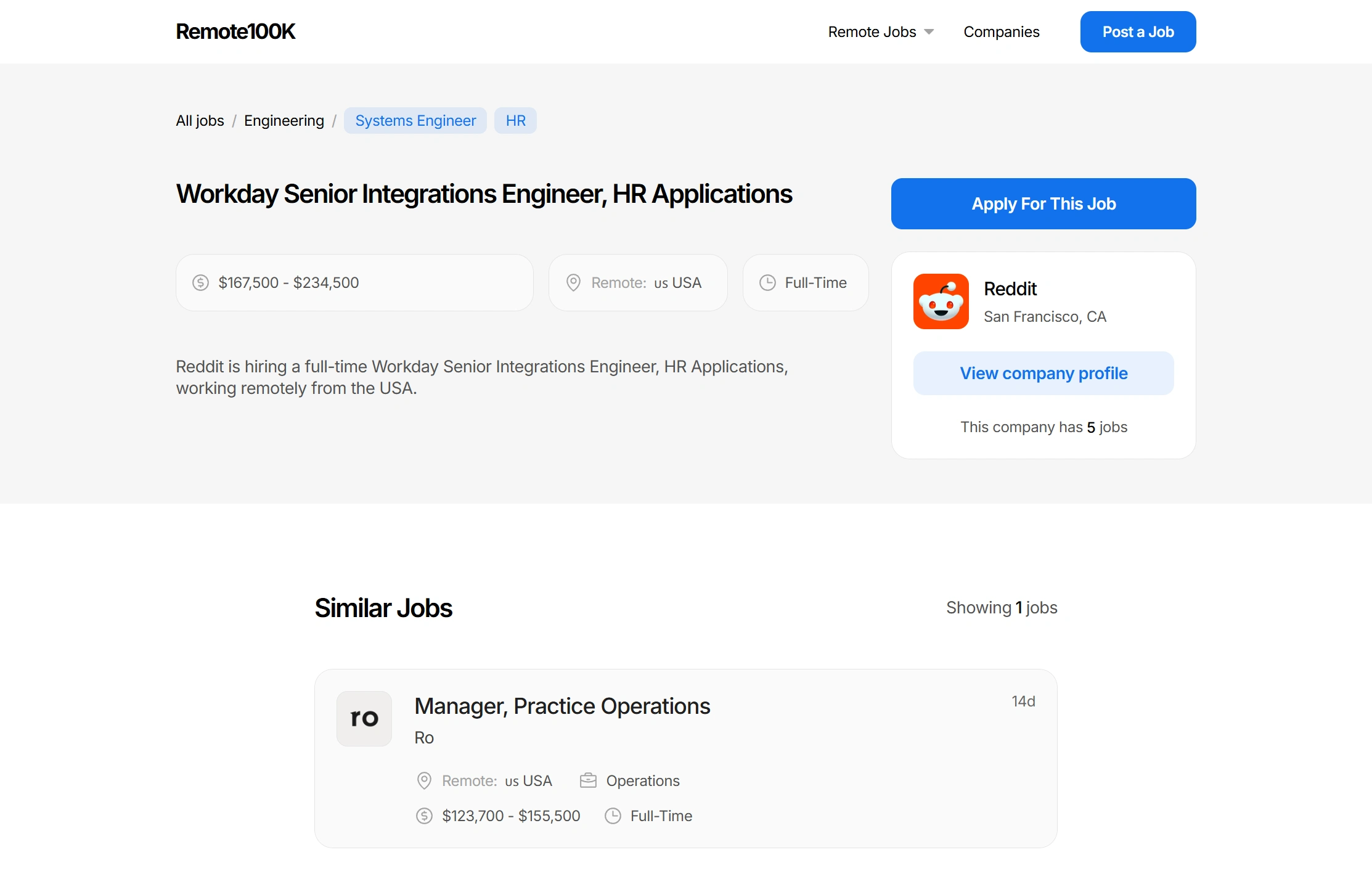Viewport: 1372px width, 892px height.
Task: Click the Ro company name in job card
Action: (x=424, y=737)
